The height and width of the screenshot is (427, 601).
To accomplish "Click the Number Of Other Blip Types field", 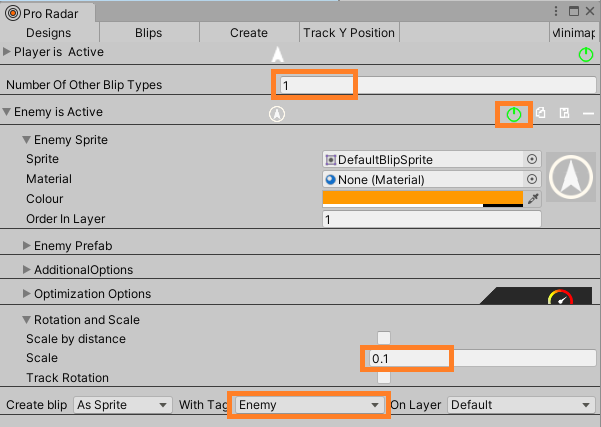I will (438, 85).
